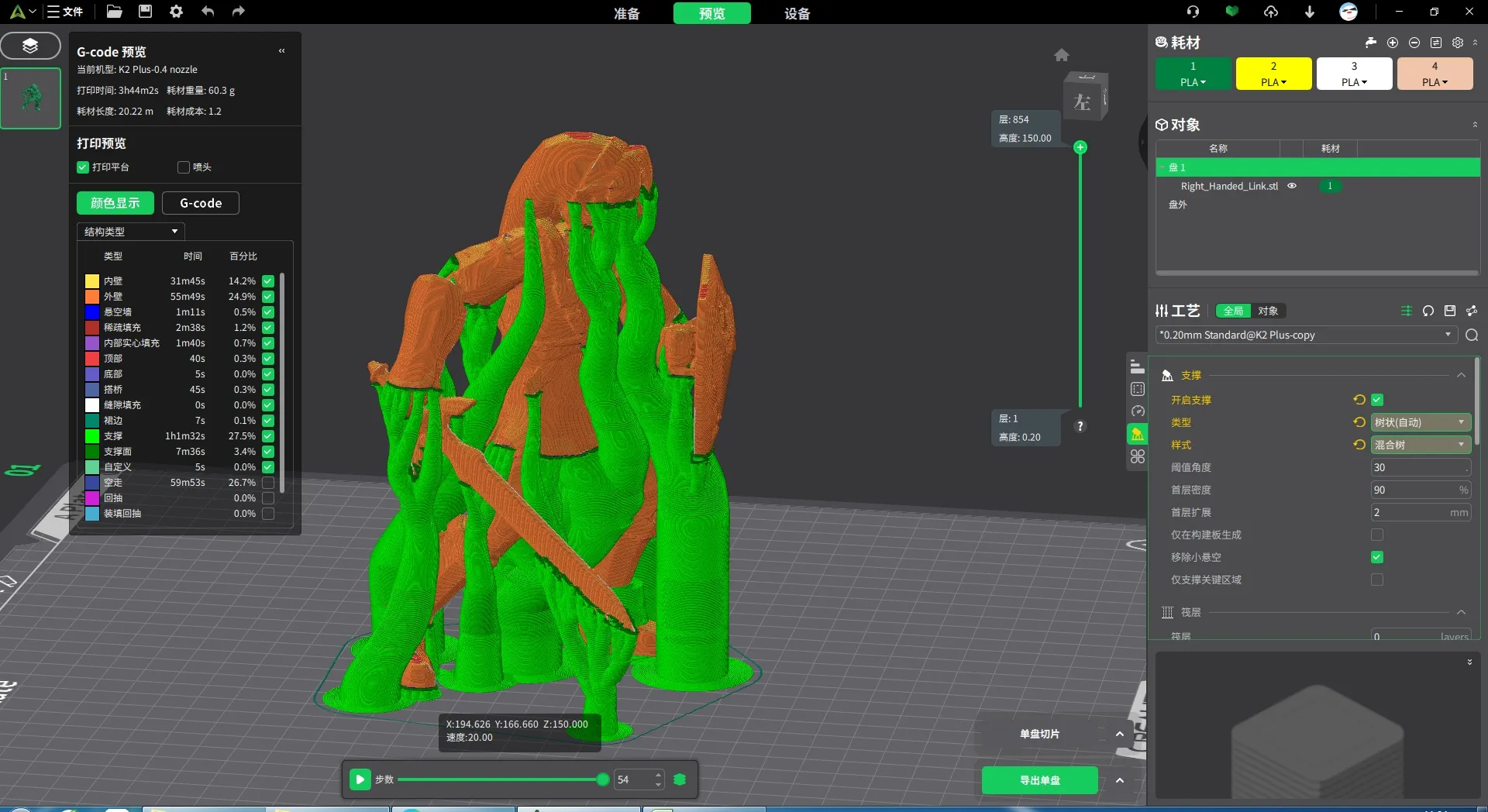The image size is (1488, 812).
Task: Search process settings with magnifier icon
Action: [x=1472, y=335]
